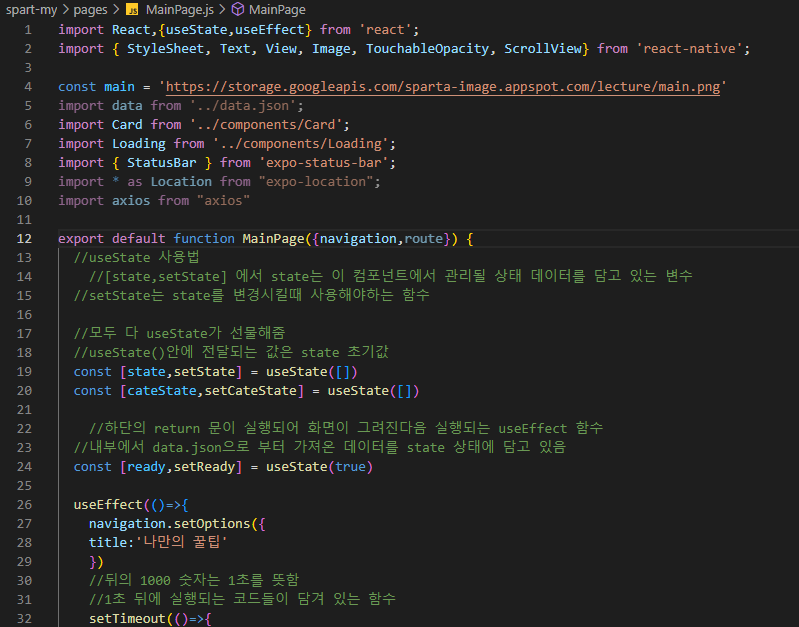Open the chevron after 'spart-my' breadcrumb
Screen dimensions: 799x627
[65, 10]
